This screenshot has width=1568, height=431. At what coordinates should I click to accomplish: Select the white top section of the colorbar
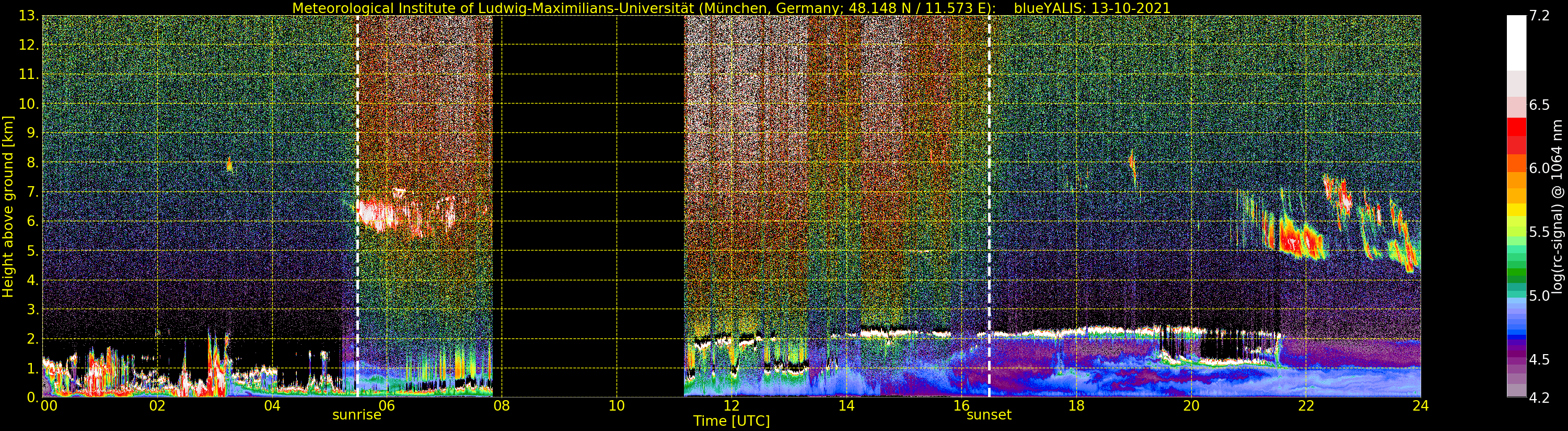coord(1516,43)
